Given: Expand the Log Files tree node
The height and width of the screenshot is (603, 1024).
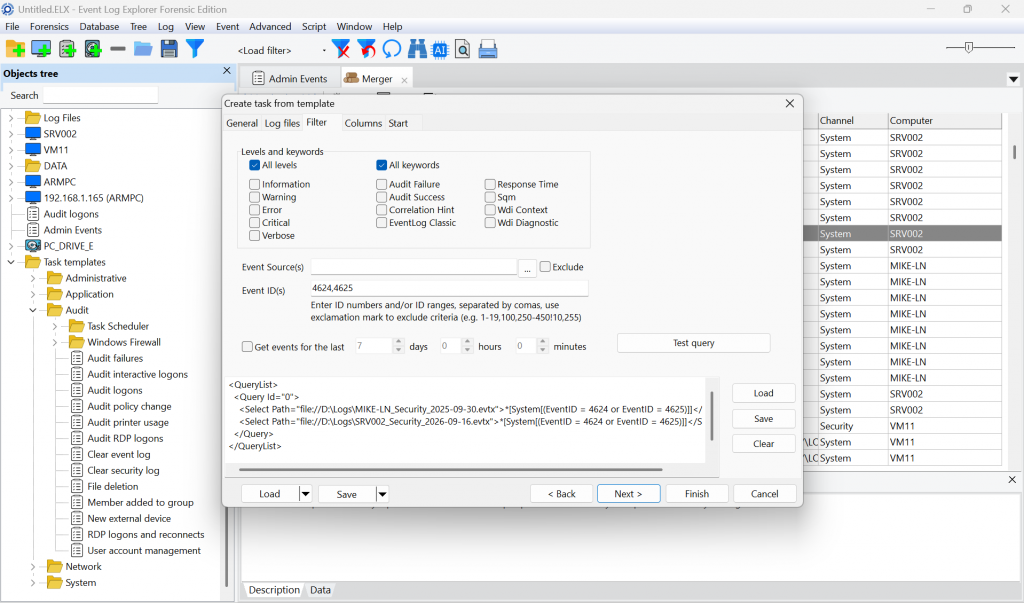Looking at the screenshot, I should point(11,118).
